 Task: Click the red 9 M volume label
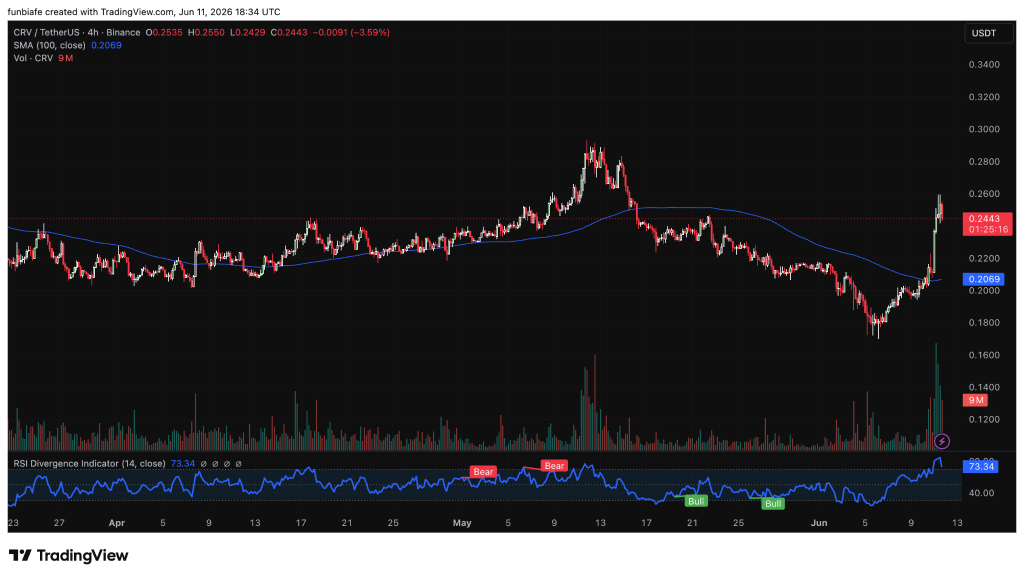(976, 400)
